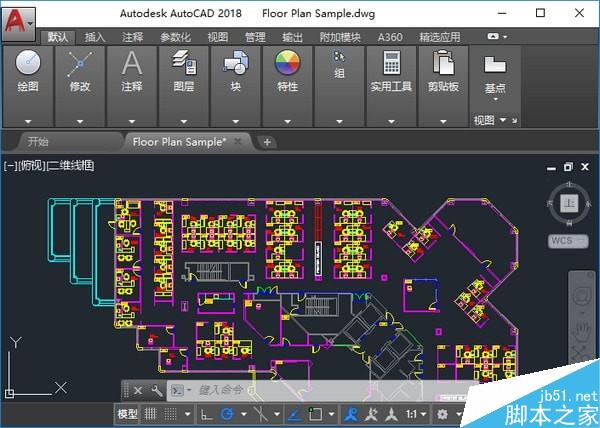
Task: Click the command prompt recent commands icon
Action: [178, 391]
